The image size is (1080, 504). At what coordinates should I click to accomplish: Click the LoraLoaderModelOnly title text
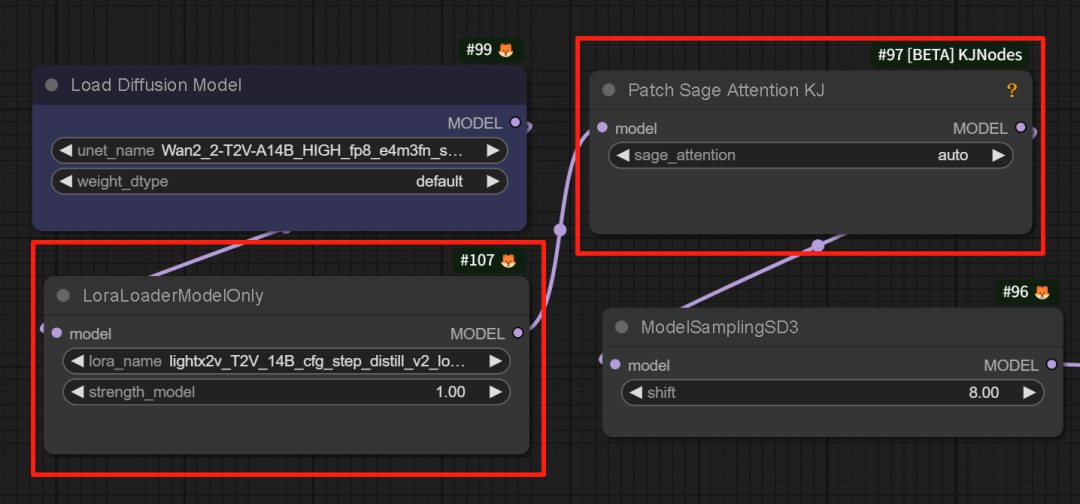coord(173,295)
